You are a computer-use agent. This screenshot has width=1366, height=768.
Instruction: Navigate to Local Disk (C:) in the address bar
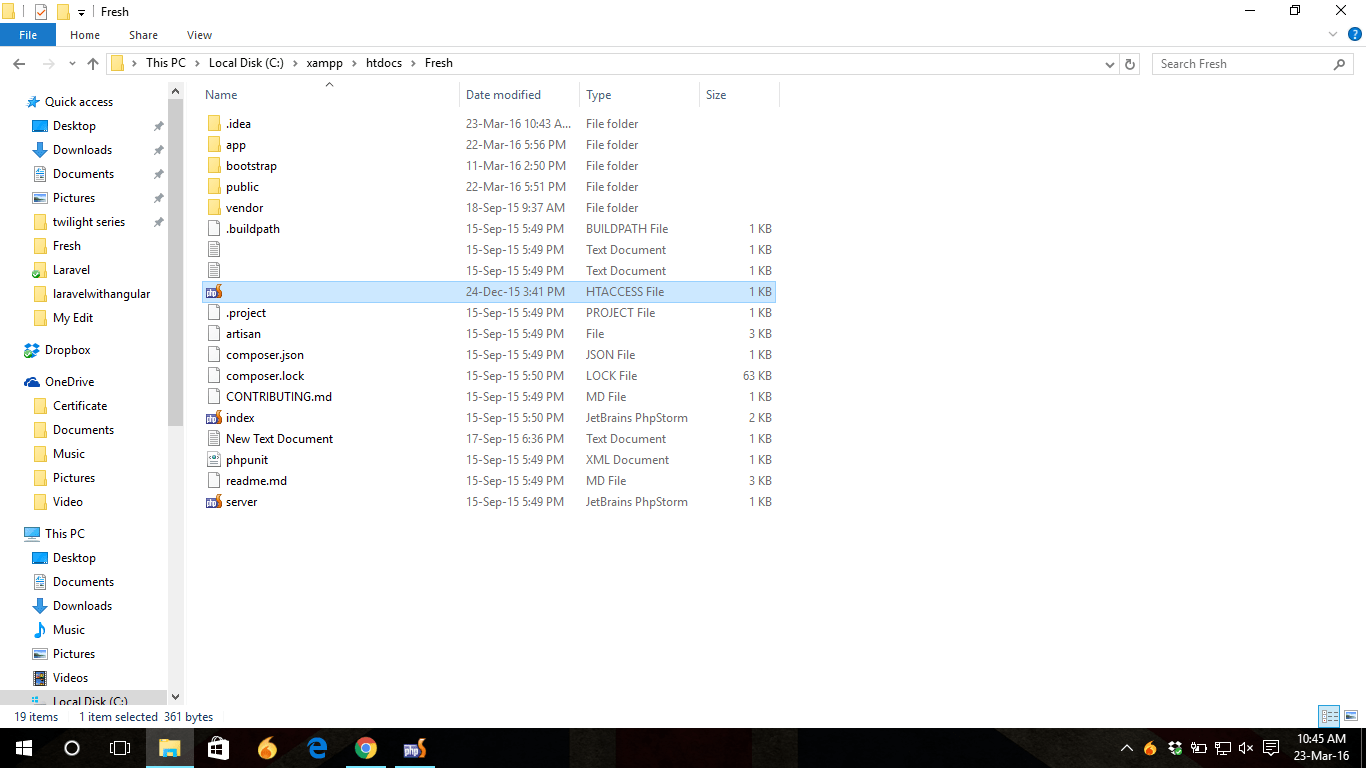click(x=246, y=63)
